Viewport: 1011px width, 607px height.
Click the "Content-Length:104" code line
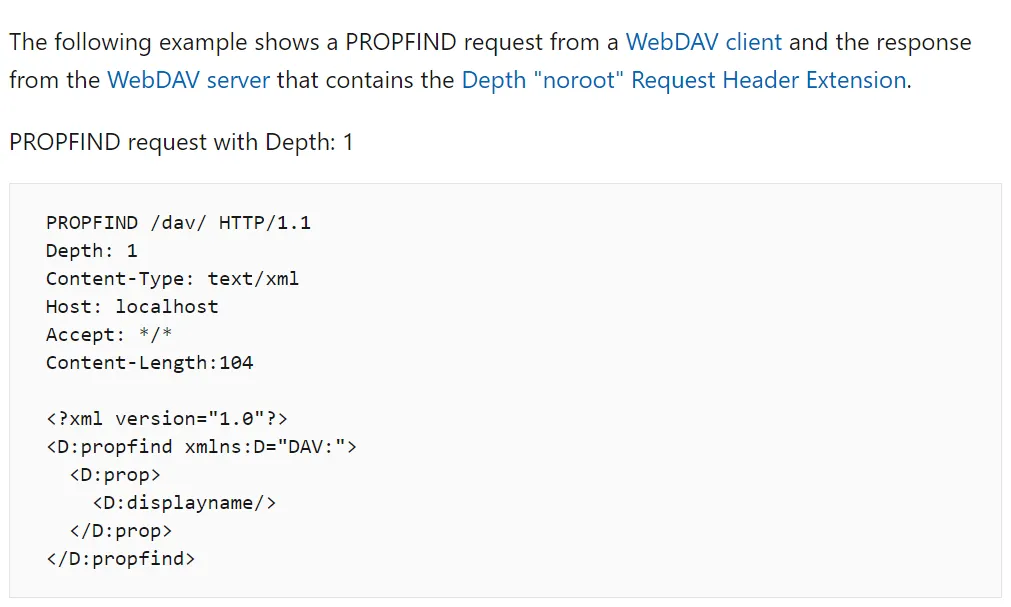[149, 362]
